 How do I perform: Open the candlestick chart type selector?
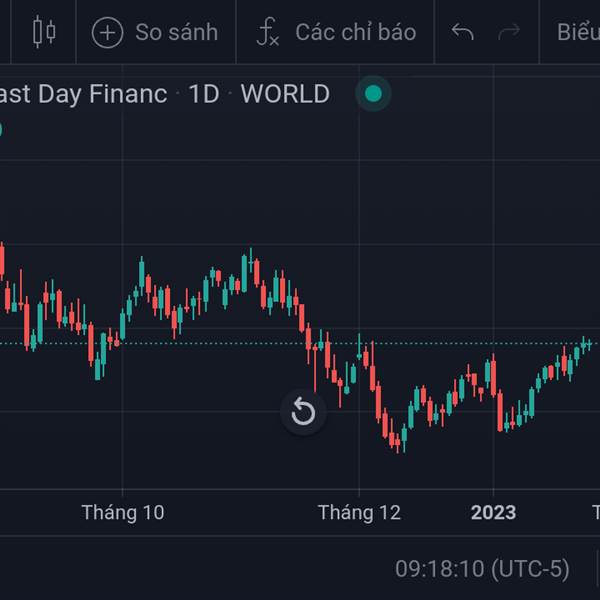(44, 32)
